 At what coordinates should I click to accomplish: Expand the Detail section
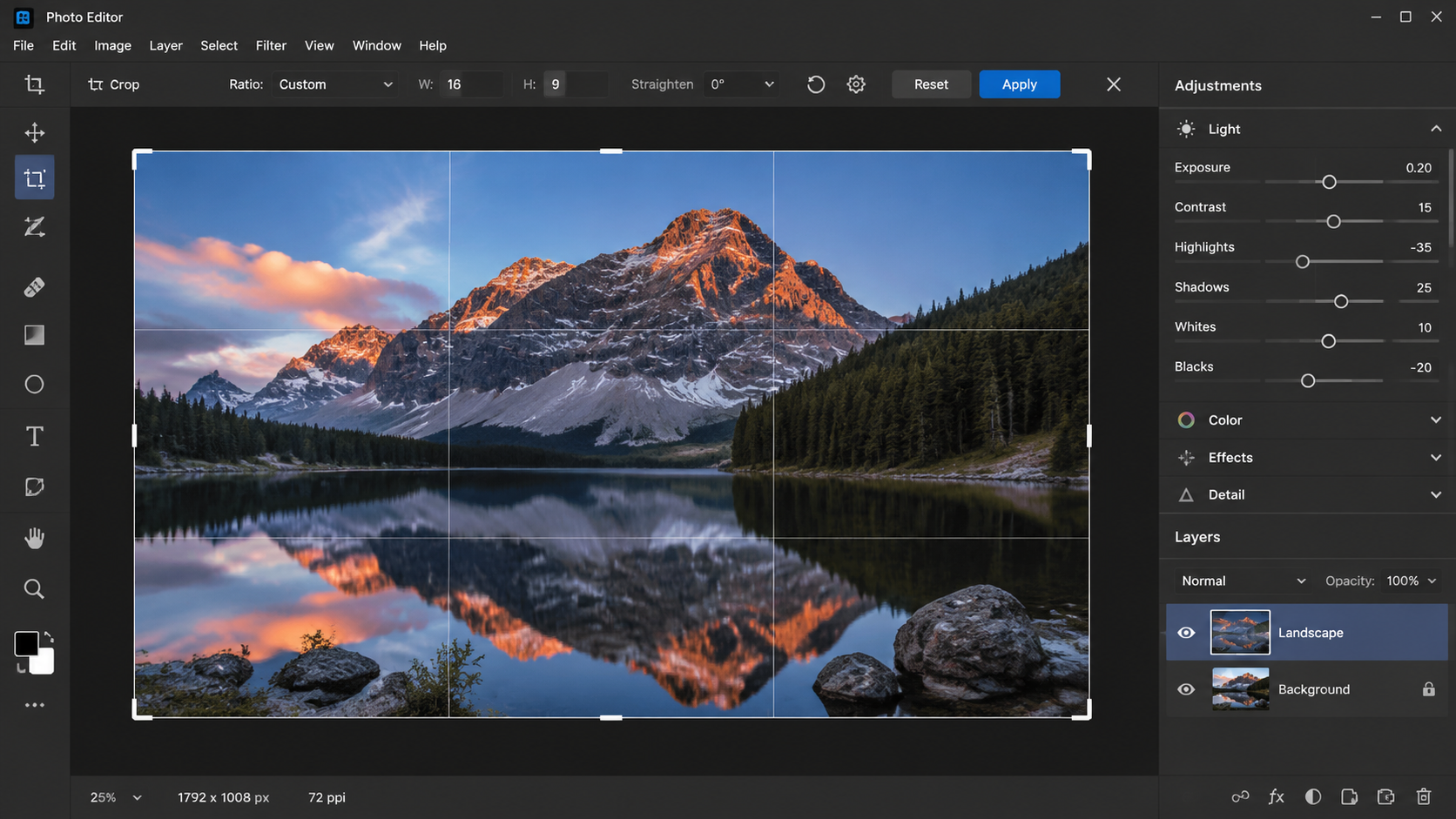[1436, 494]
